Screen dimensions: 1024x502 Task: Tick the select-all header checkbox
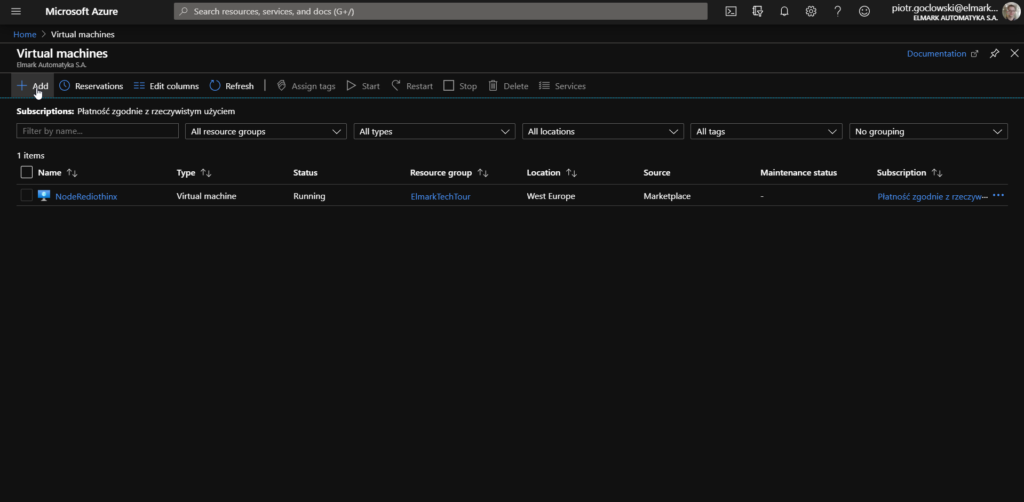(27, 172)
